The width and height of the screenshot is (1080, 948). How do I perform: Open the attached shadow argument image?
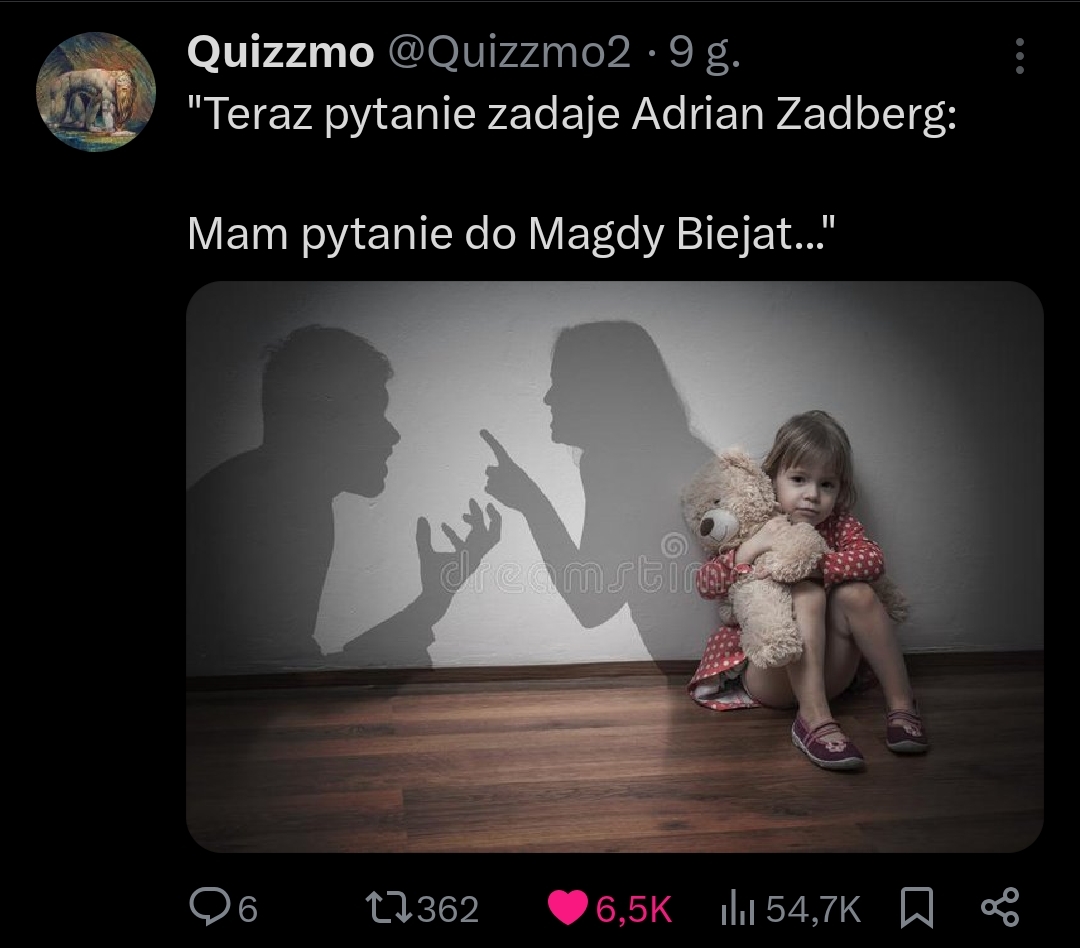click(x=615, y=566)
